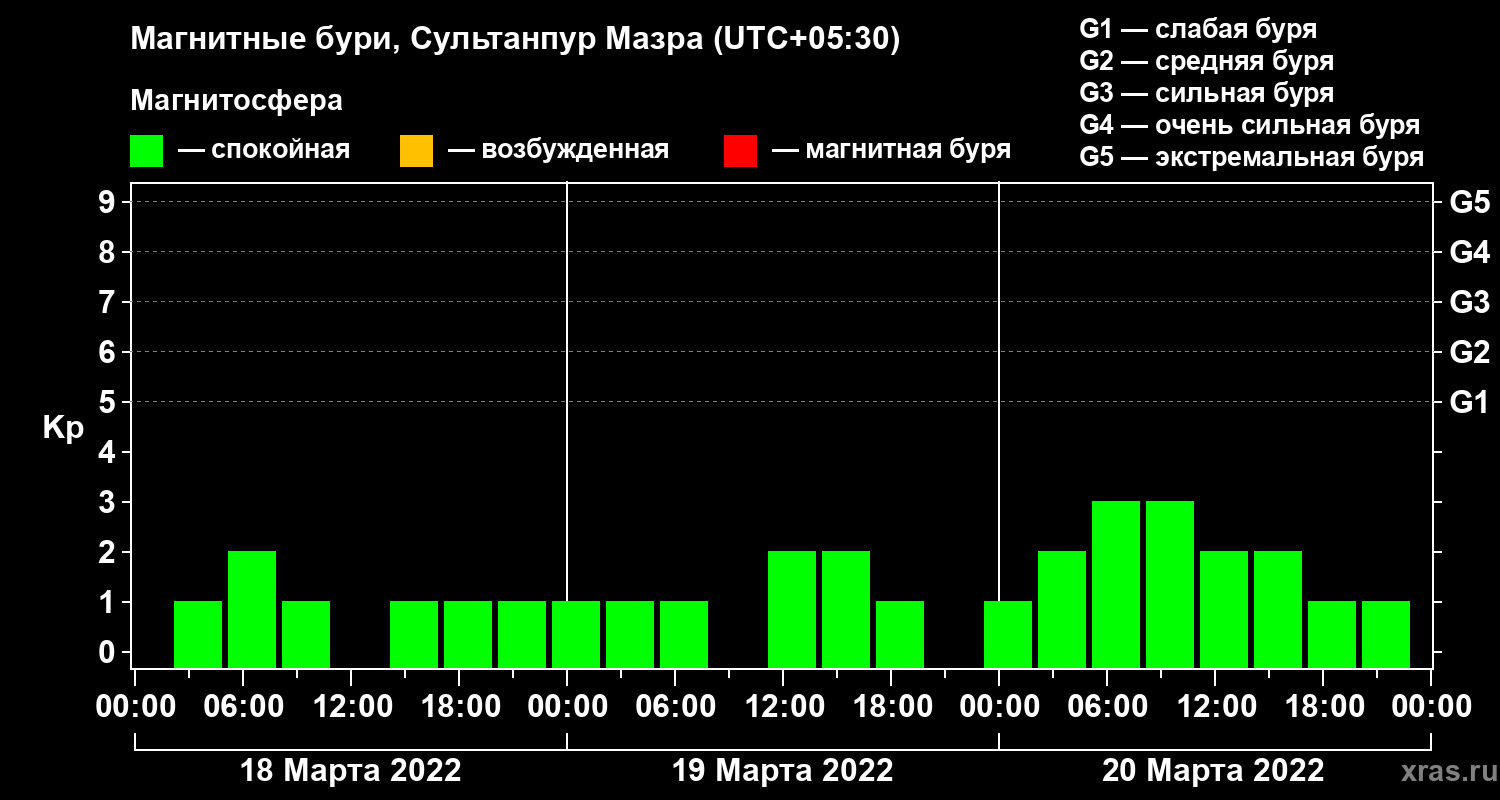Click the red 'магнитная буря' legend swatch

(x=740, y=151)
